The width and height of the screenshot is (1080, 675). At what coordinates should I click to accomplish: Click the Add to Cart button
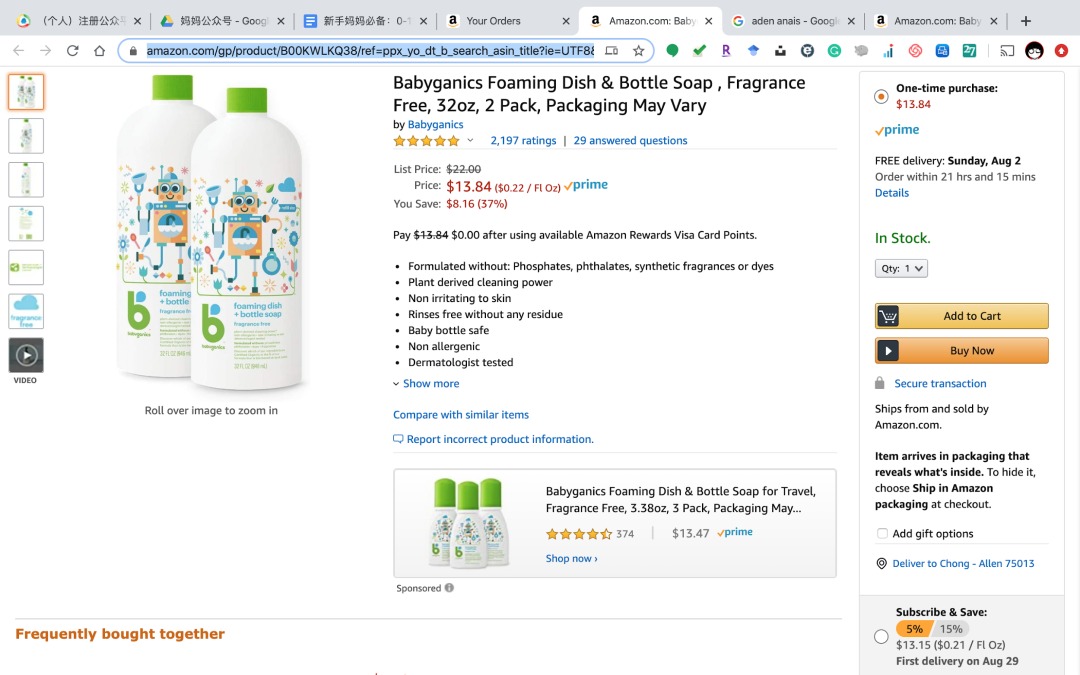coord(962,316)
